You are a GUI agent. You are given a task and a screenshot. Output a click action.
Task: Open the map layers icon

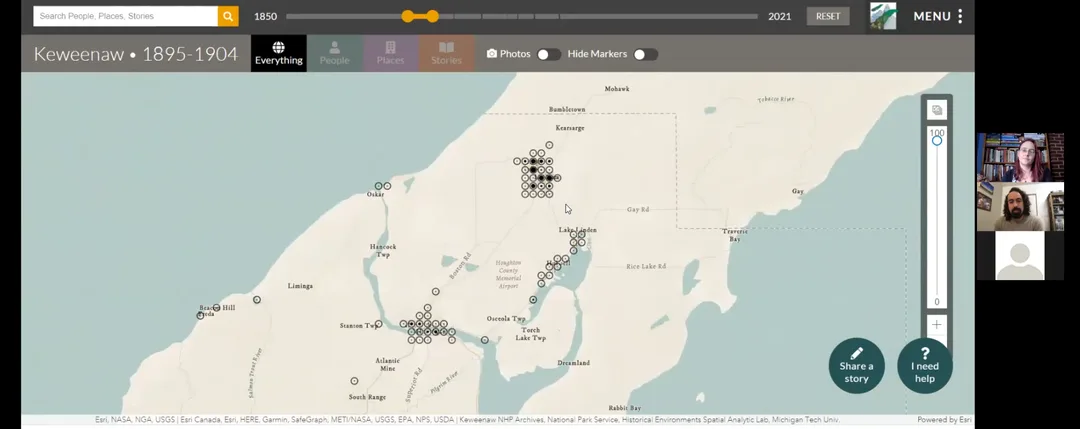pos(937,109)
